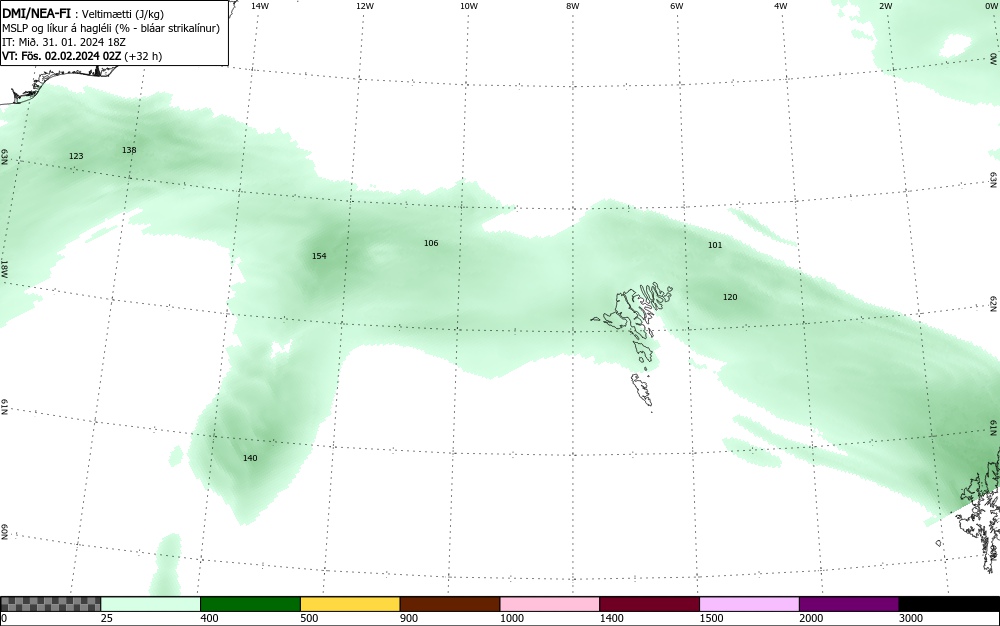The width and height of the screenshot is (1000, 626).
Task: Click the light green 25 legend swatch
Action: coord(151,604)
